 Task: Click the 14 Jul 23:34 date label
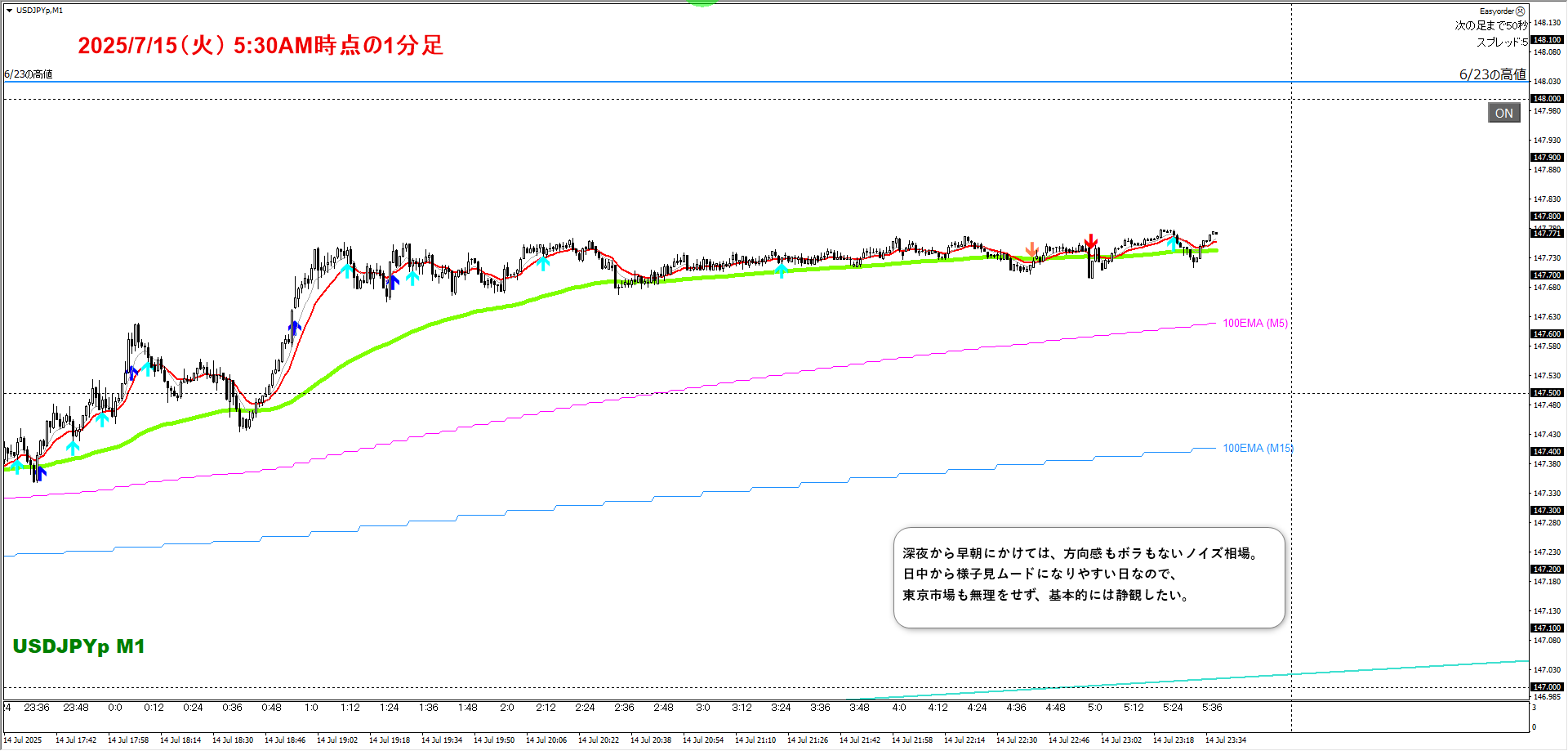(1226, 740)
